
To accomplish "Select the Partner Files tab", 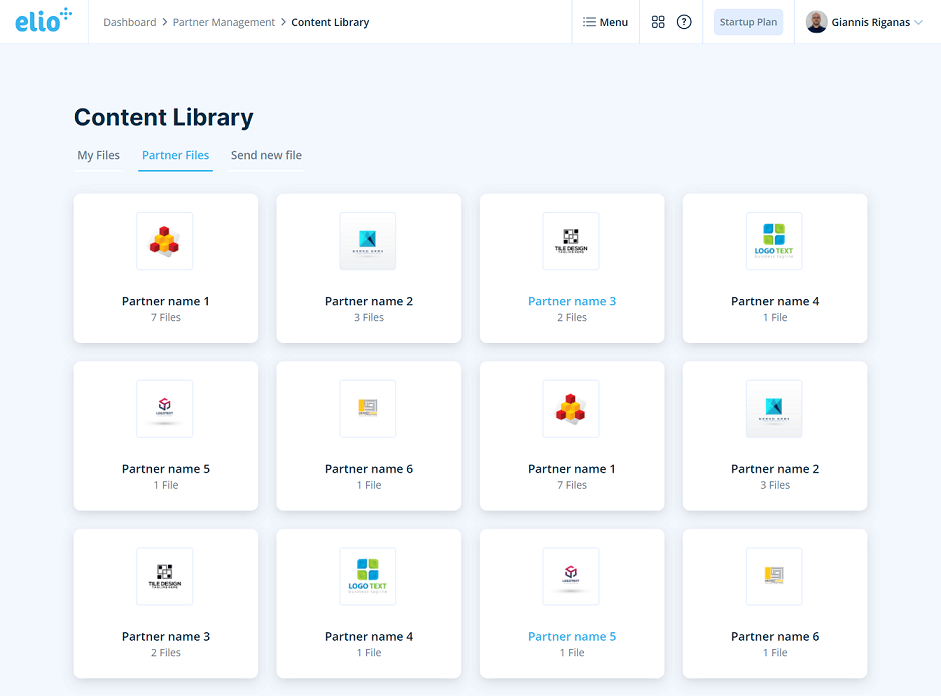I will [x=175, y=156].
